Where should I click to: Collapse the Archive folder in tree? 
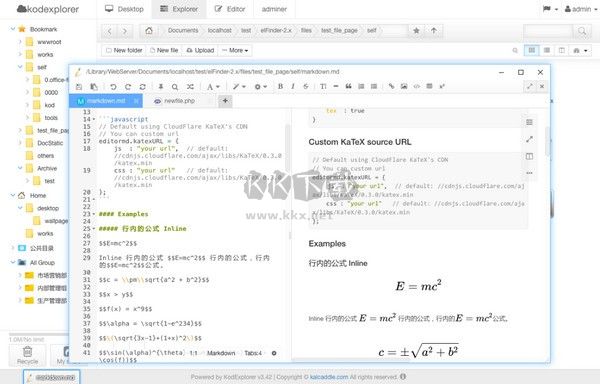20,168
